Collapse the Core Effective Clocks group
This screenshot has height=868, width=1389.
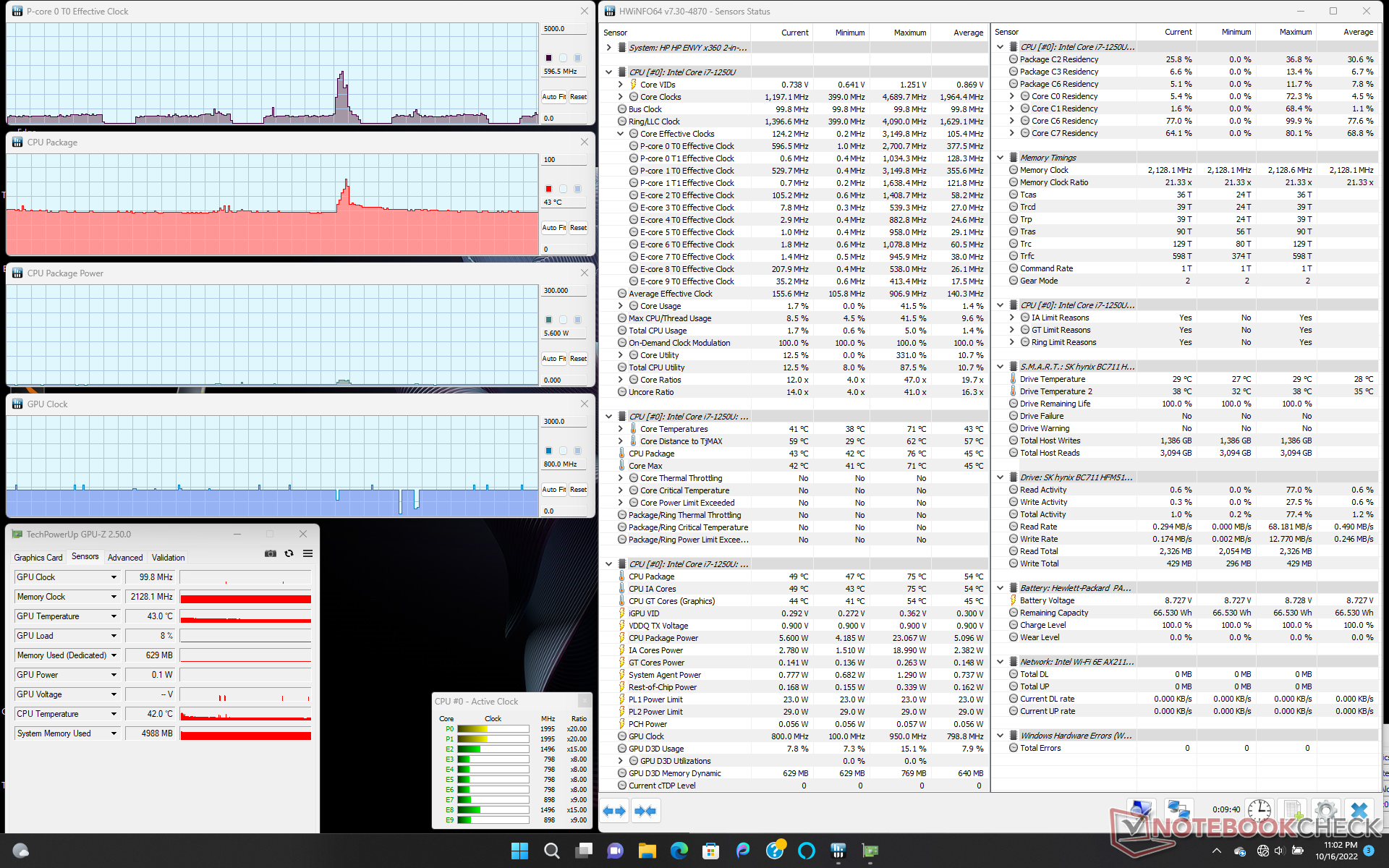[620, 134]
